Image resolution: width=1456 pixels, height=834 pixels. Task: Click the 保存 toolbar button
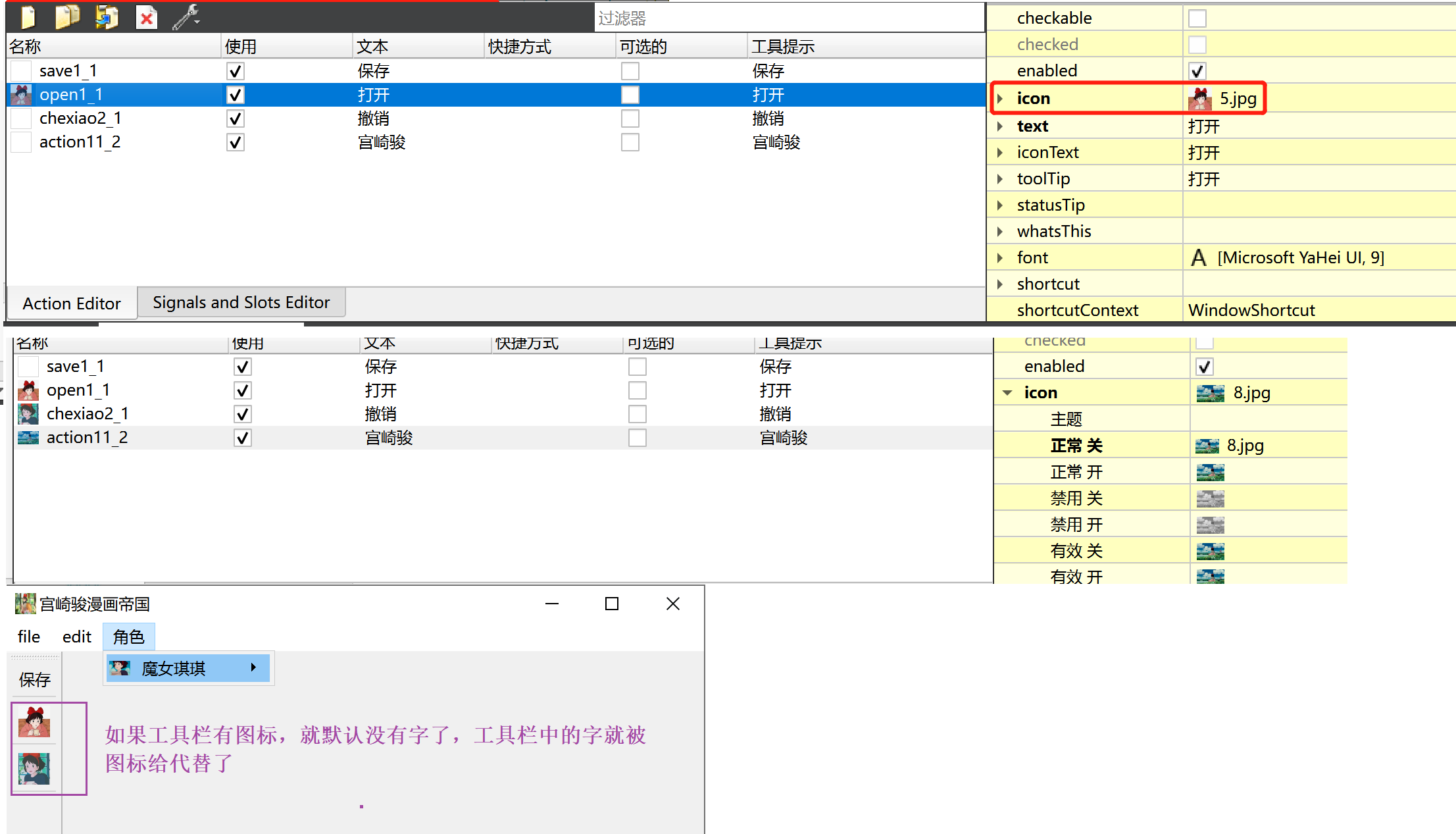34,679
